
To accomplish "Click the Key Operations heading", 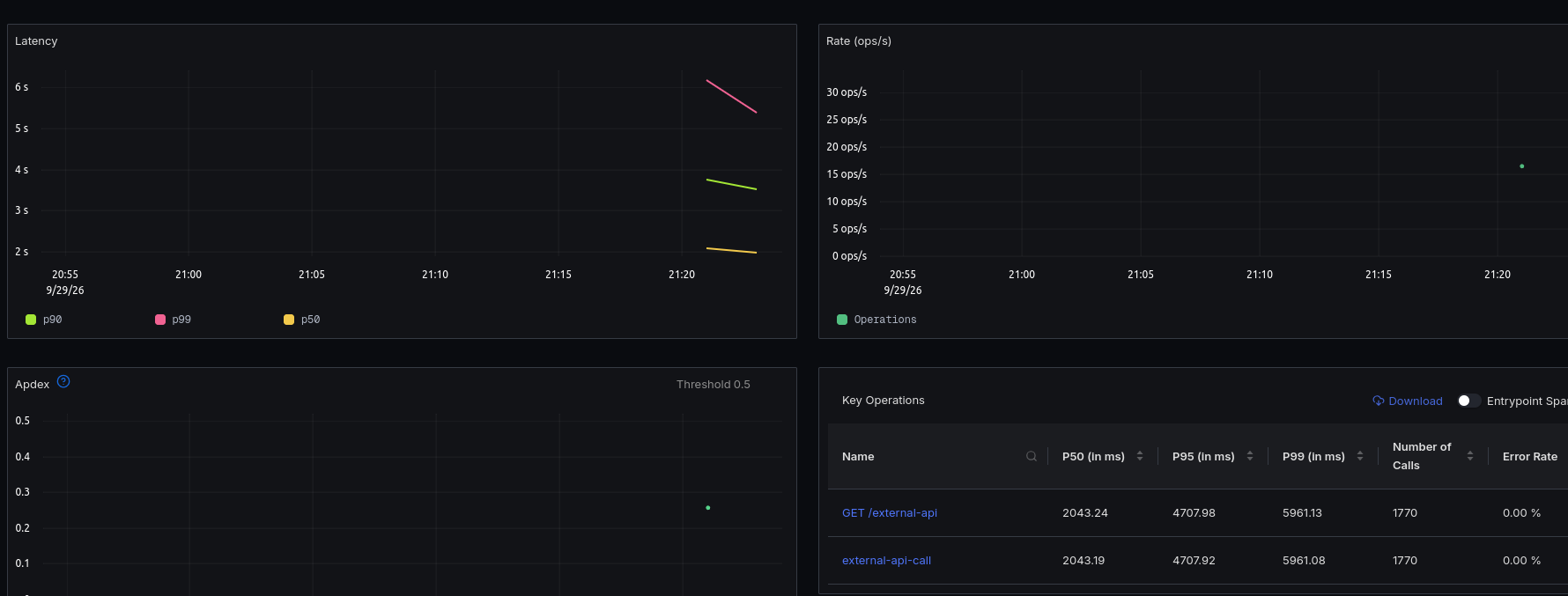I will pyautogui.click(x=884, y=400).
